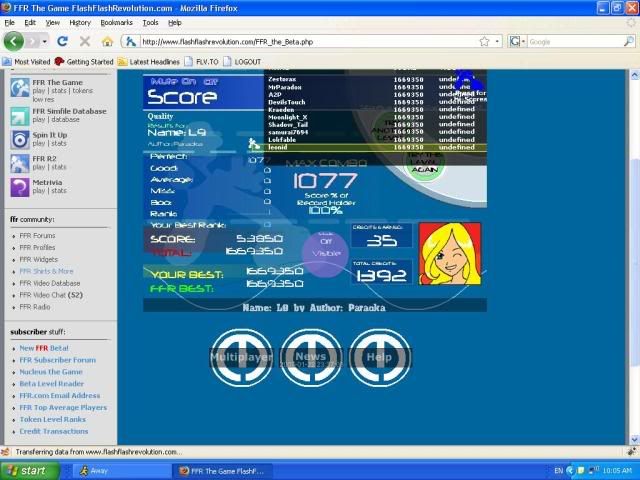Click the Firefox reload page button
The height and width of the screenshot is (480, 640).
[x=62, y=42]
